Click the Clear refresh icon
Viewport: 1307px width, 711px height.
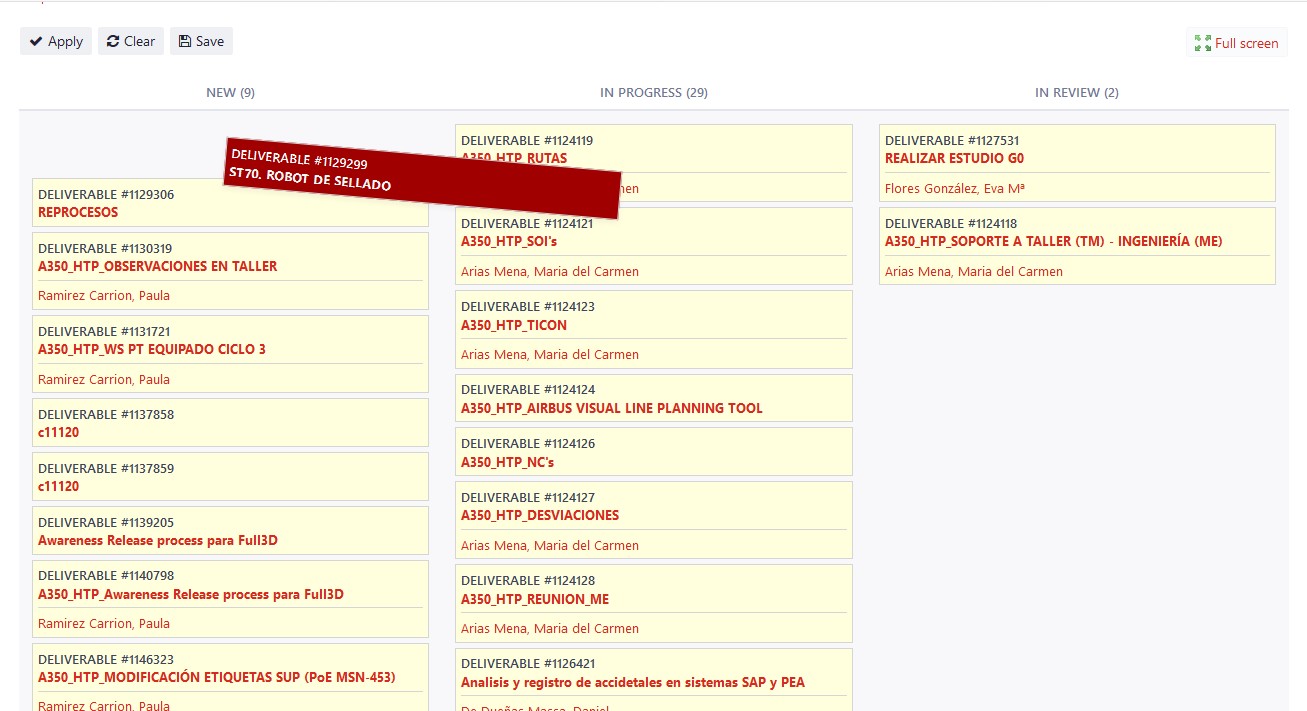[x=113, y=41]
